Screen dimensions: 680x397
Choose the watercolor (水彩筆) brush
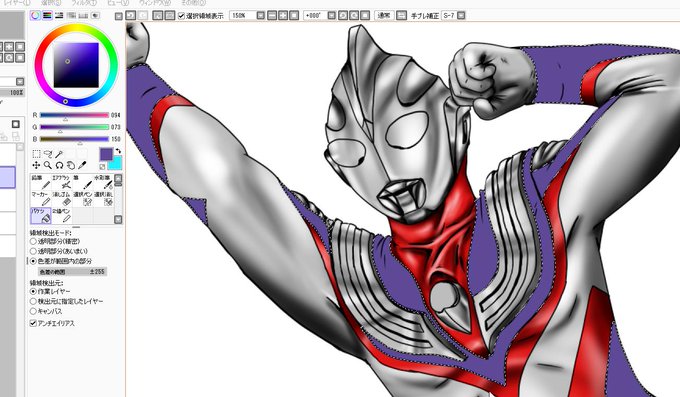click(103, 182)
